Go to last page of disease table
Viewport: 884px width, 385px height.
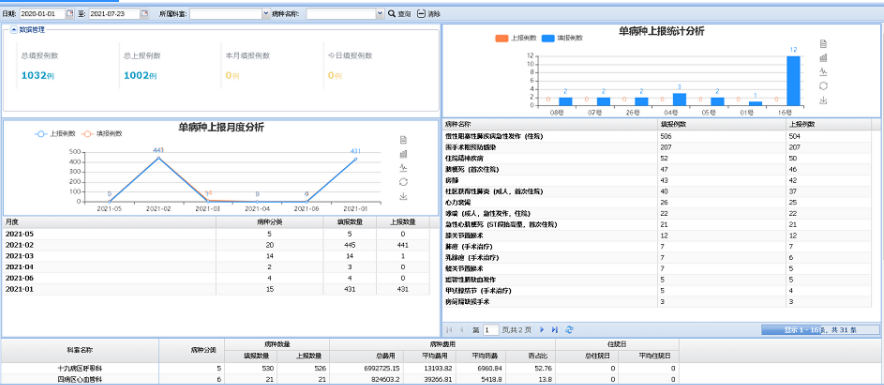(x=555, y=330)
